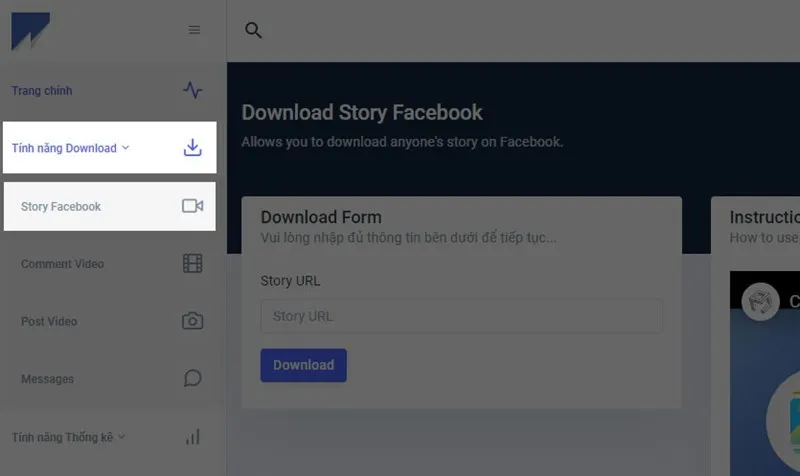Viewport: 800px width, 476px height.
Task: Click the Vui lòng nhập đủ thông tin text
Action: tap(408, 238)
